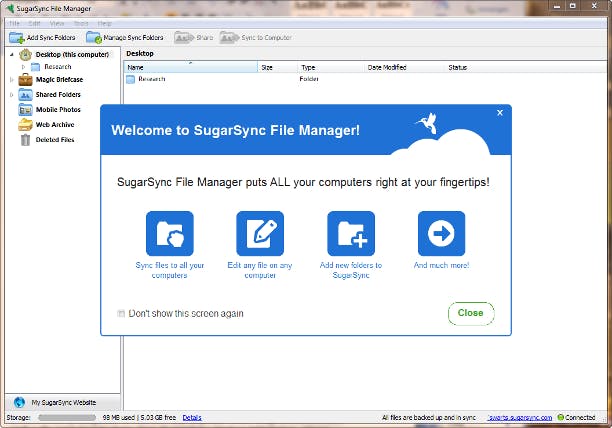Click the green Connected status icon

click(560, 417)
